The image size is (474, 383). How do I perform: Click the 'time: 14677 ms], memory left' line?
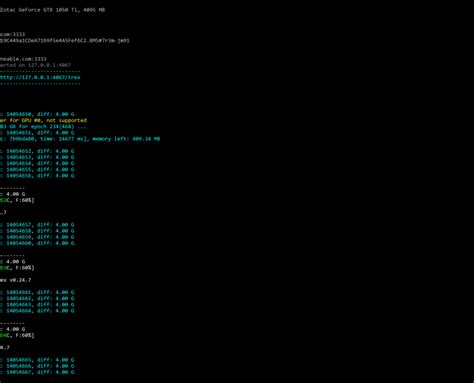(x=80, y=139)
